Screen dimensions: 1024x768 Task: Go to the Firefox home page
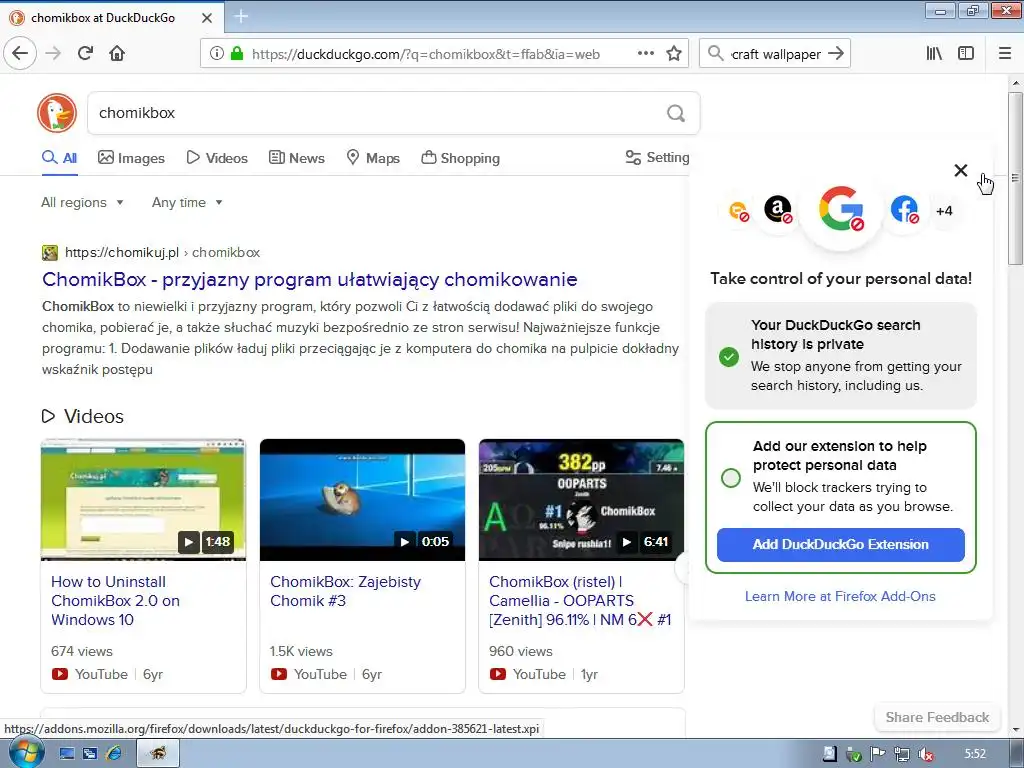coord(117,53)
